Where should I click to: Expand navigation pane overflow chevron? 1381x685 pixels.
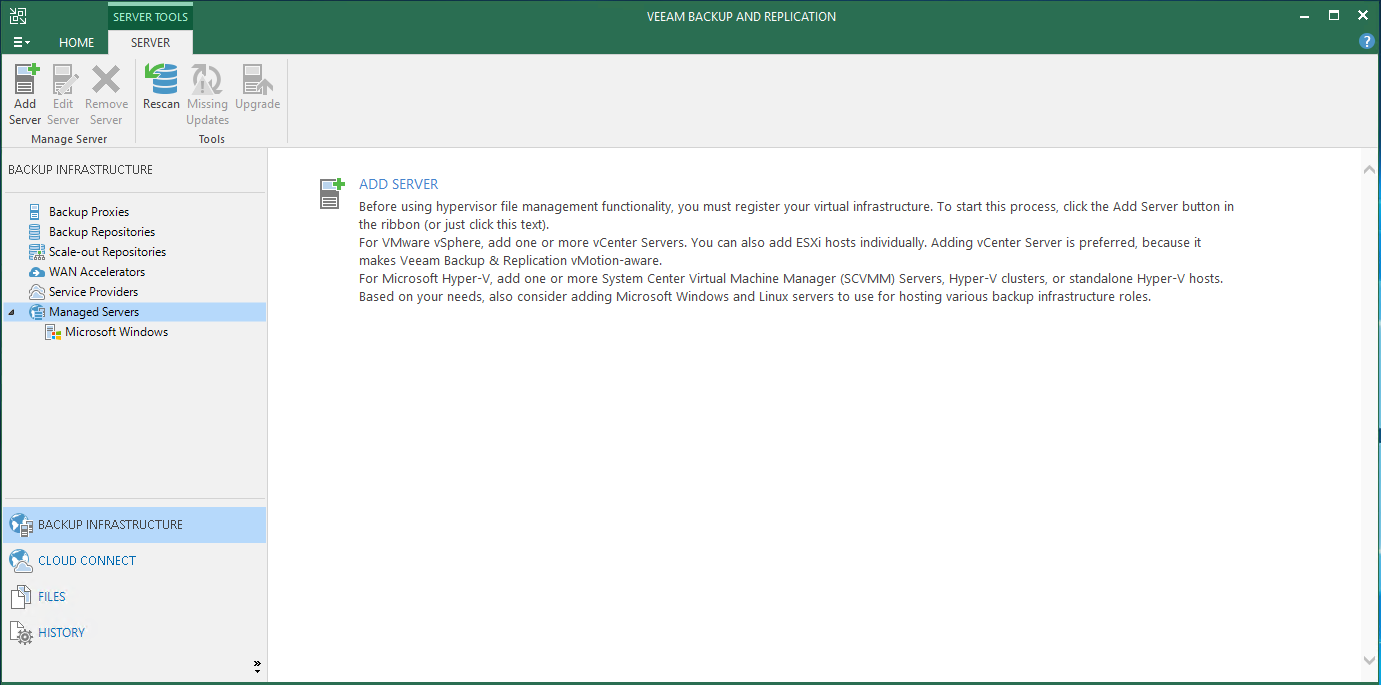pos(257,666)
